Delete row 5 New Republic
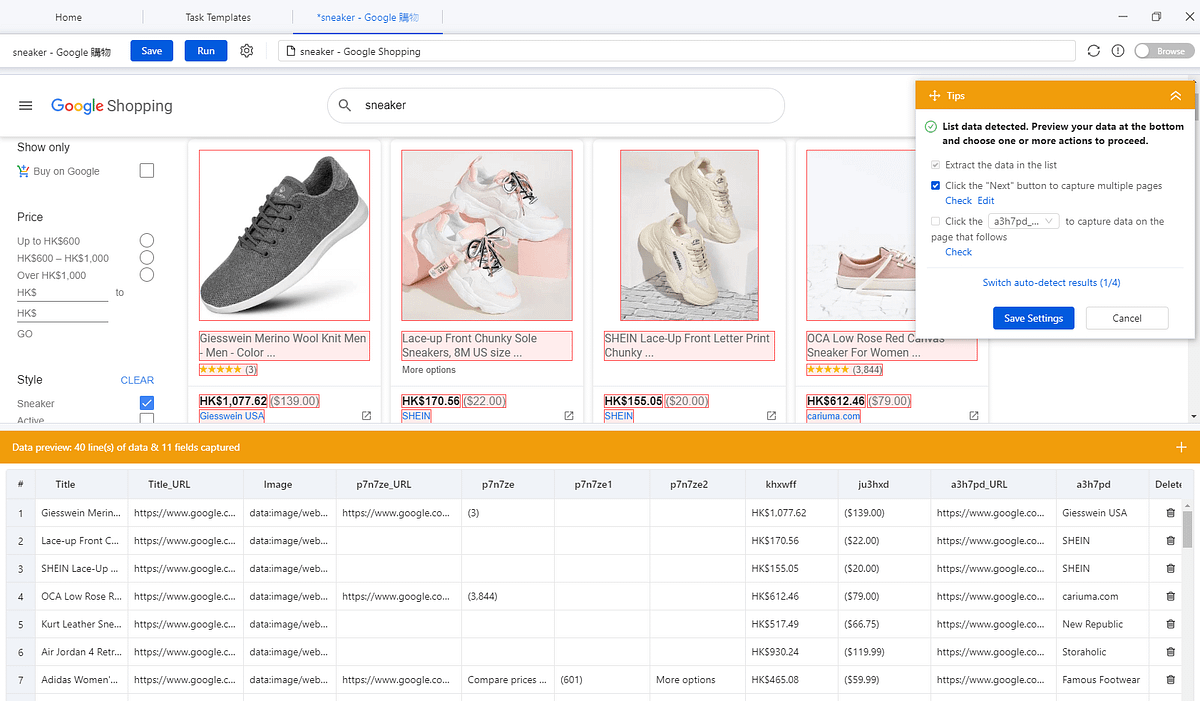The width and height of the screenshot is (1200, 701). tap(1170, 624)
